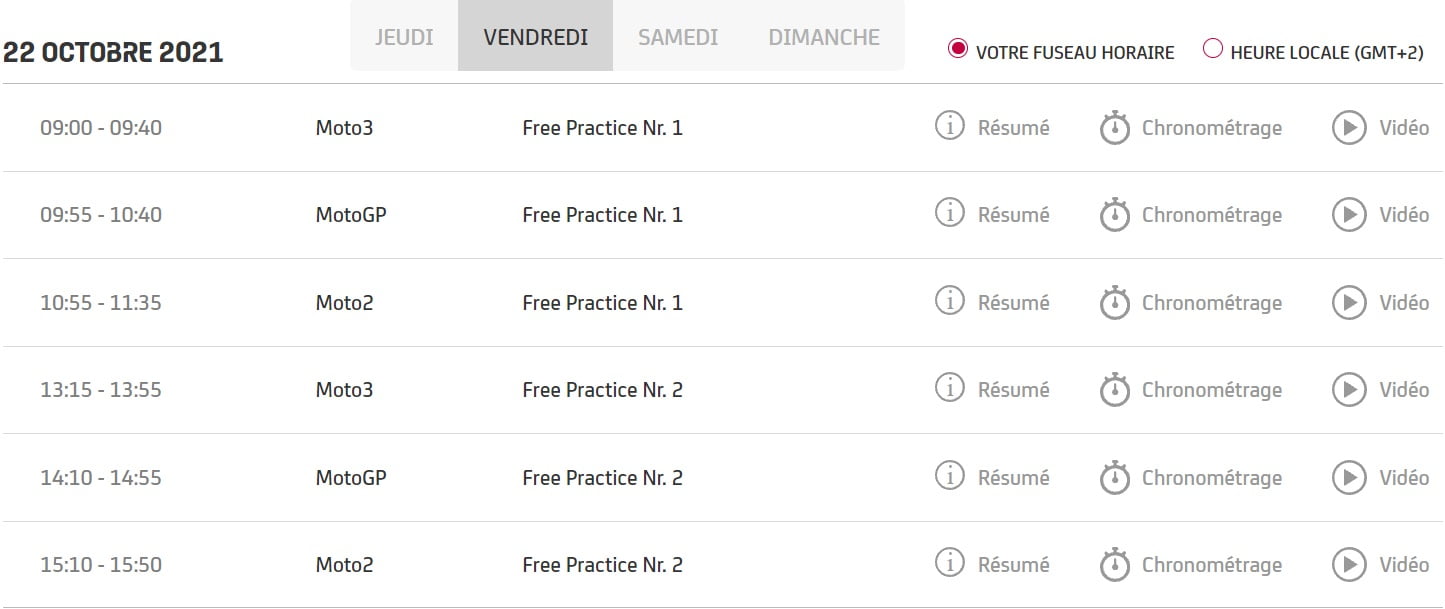1445x609 pixels.
Task: Click the info icon for Moto3 Free Practice Nr. 2
Action: pos(949,389)
